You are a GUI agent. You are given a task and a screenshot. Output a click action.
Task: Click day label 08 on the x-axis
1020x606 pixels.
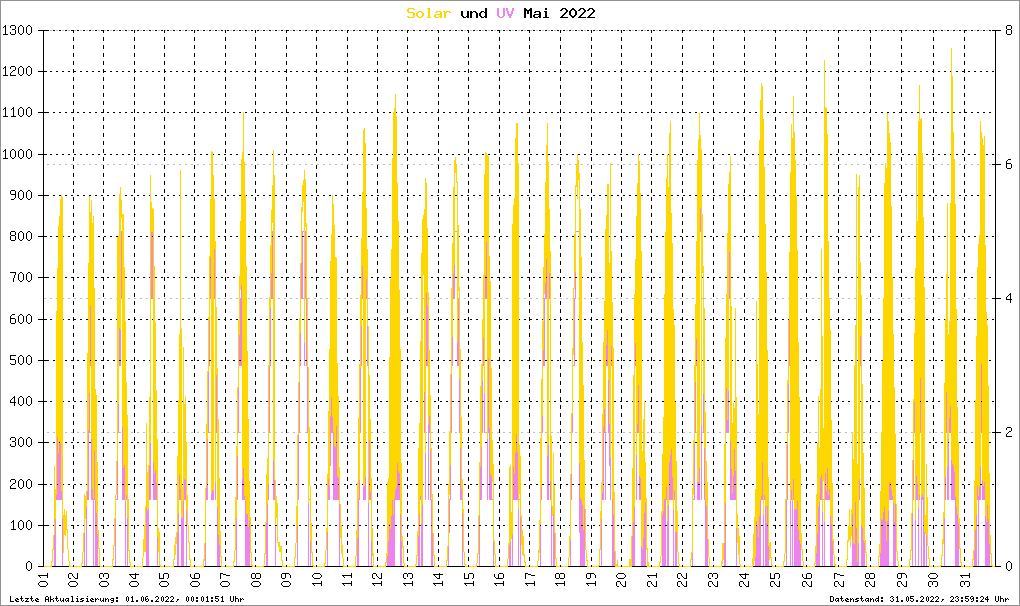point(256,579)
